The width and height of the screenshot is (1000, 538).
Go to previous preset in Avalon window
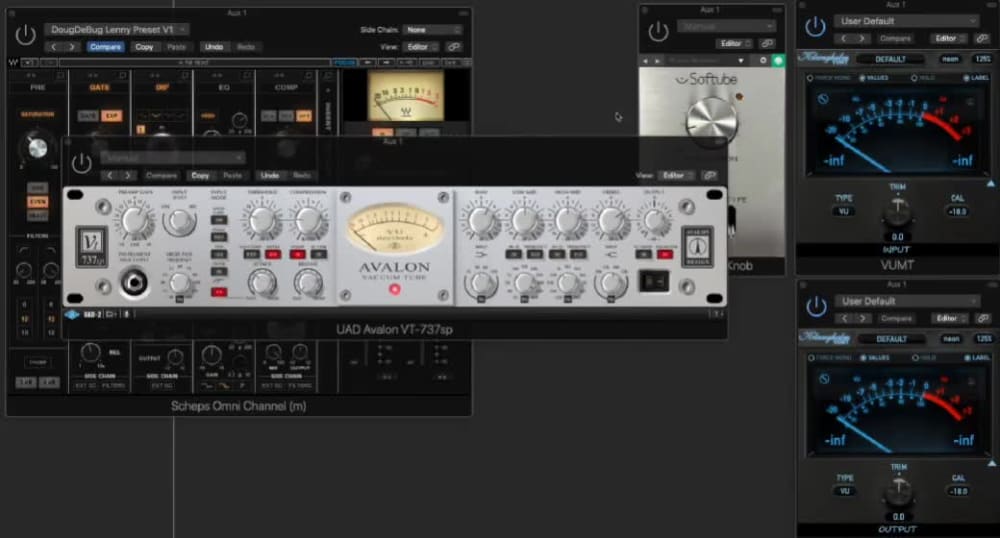click(x=110, y=175)
